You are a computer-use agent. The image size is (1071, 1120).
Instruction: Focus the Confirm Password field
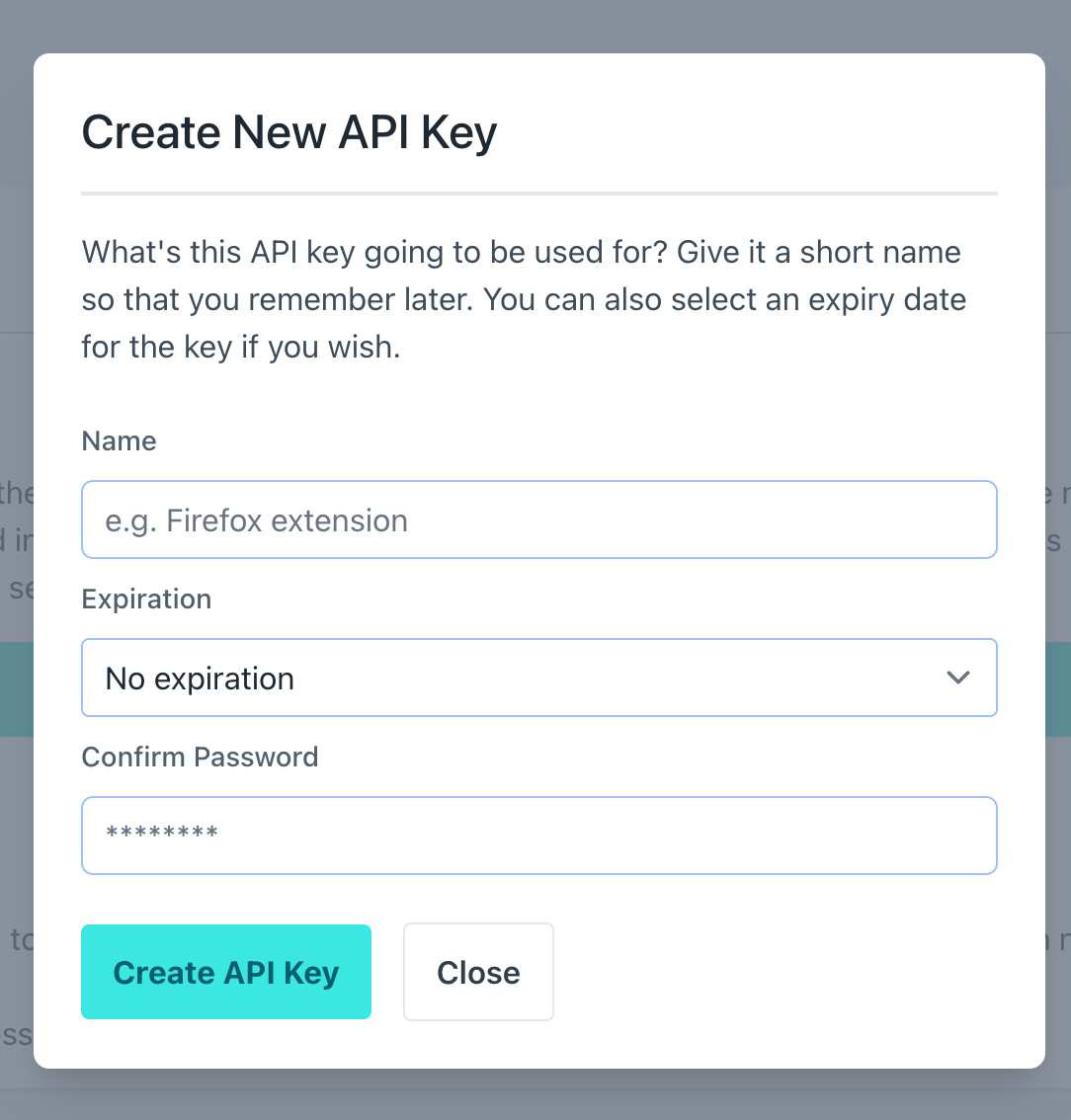(538, 836)
